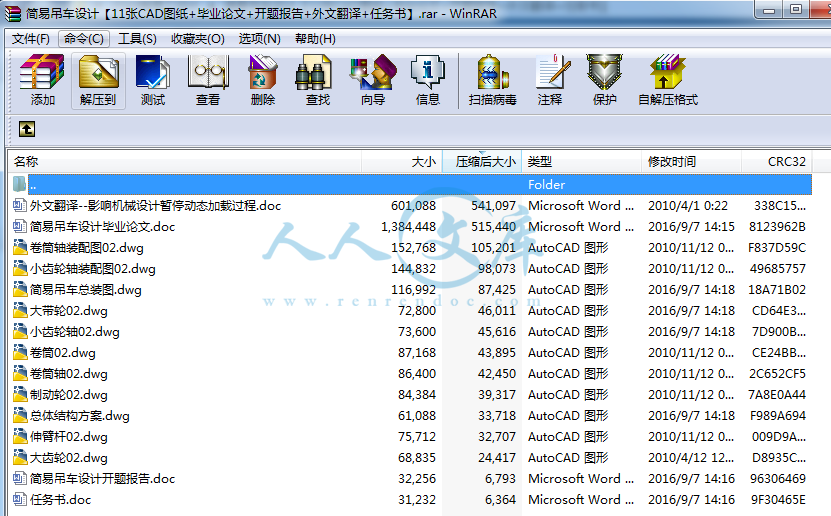The height and width of the screenshot is (516, 831).
Task: Click the DWG icon beside 总体结构方案.dwg
Action: click(20, 415)
